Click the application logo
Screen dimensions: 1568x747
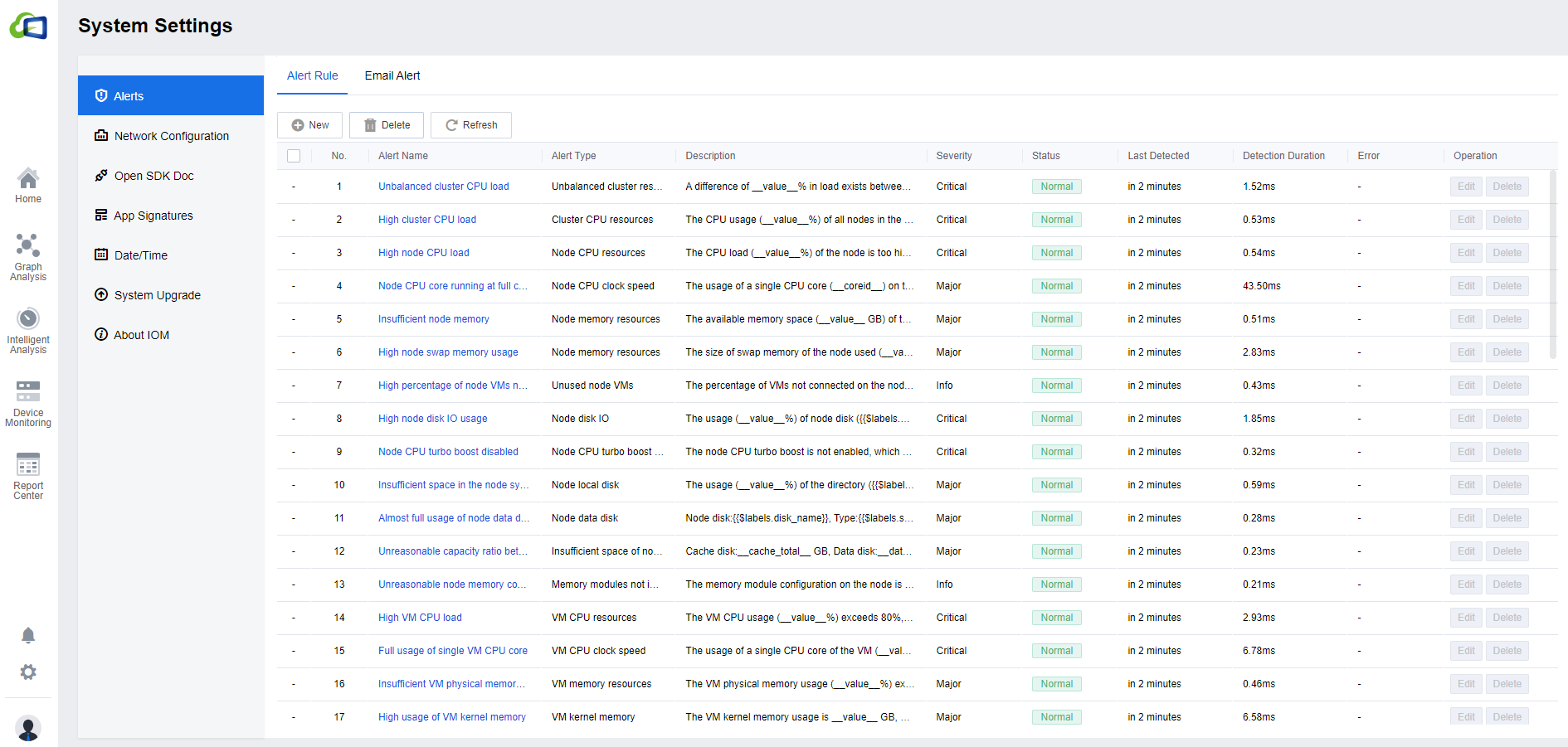click(28, 27)
